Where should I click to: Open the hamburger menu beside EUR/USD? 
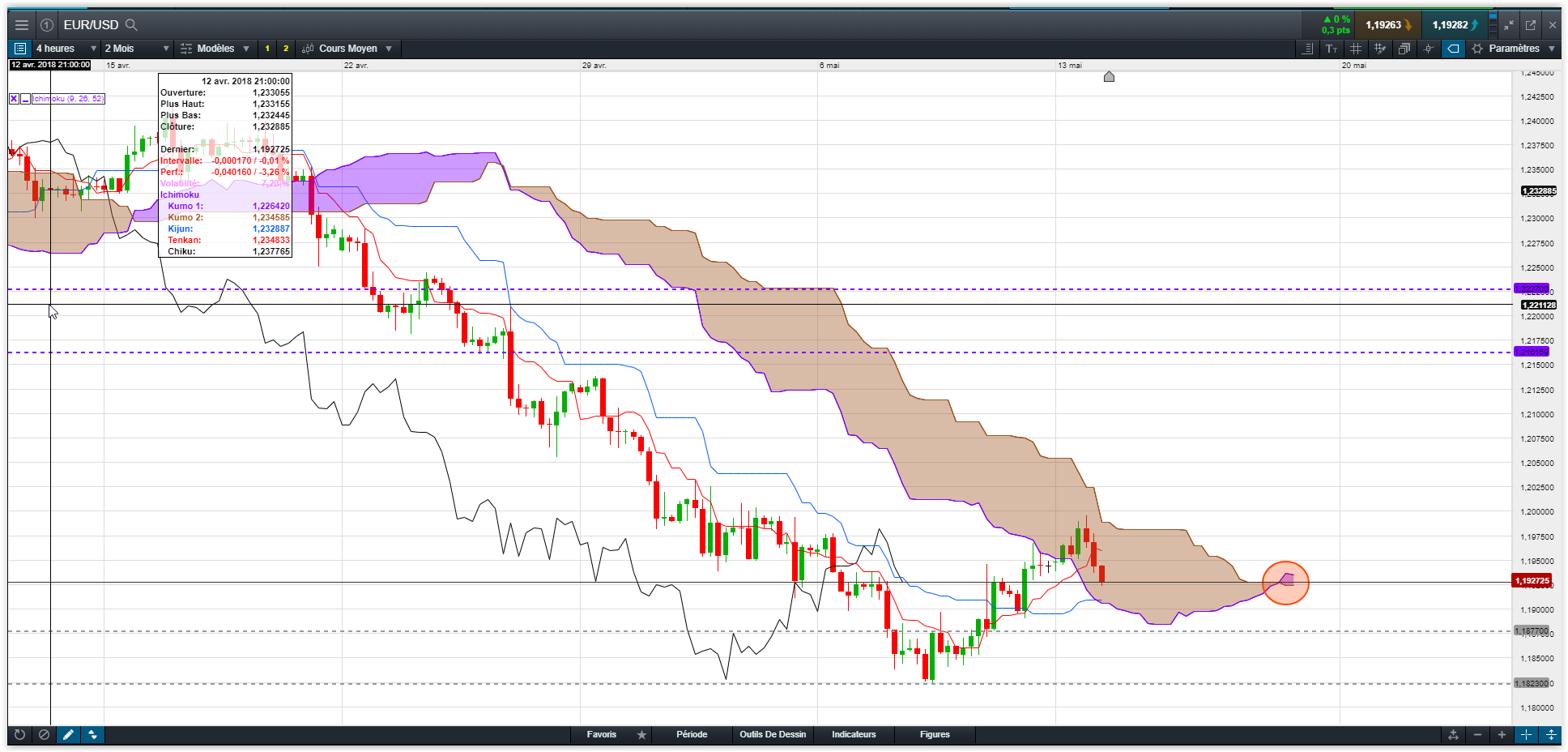[22, 25]
